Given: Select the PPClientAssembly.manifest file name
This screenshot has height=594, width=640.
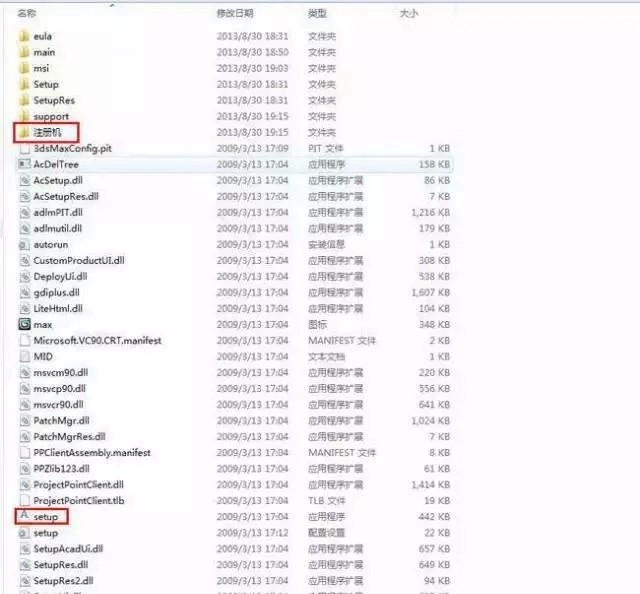Looking at the screenshot, I should [x=92, y=453].
